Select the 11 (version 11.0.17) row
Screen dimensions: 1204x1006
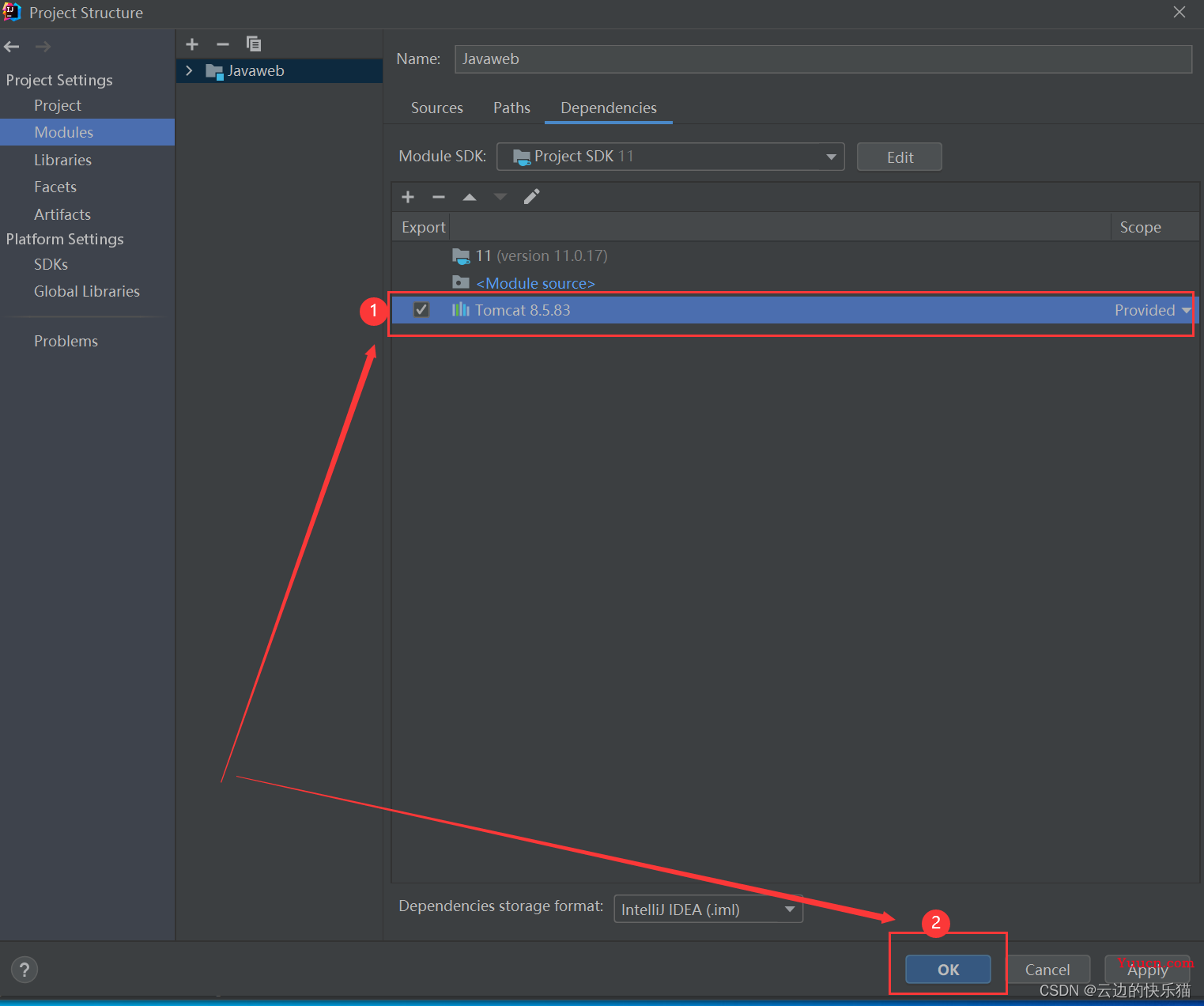pyautogui.click(x=795, y=255)
